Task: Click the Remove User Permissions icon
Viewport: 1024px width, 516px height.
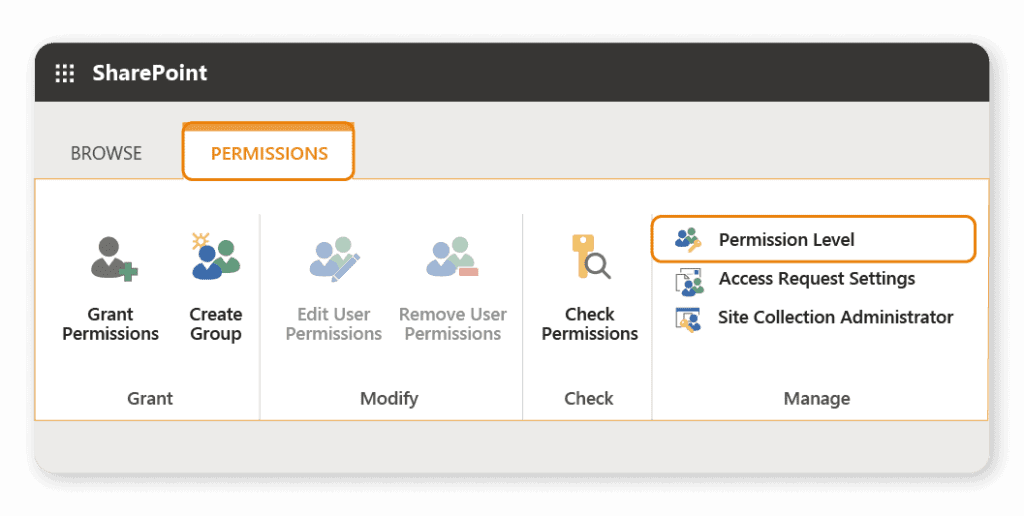Action: point(452,258)
